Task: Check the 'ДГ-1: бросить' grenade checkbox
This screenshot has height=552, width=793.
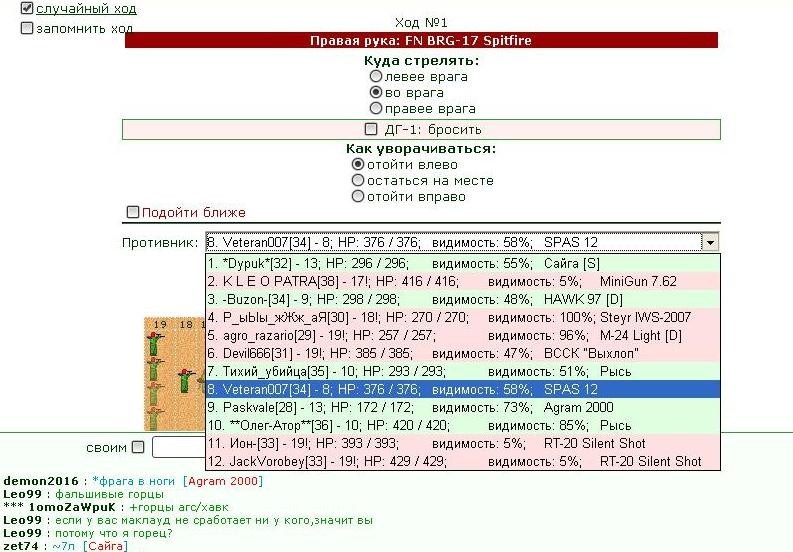Action: (x=371, y=129)
